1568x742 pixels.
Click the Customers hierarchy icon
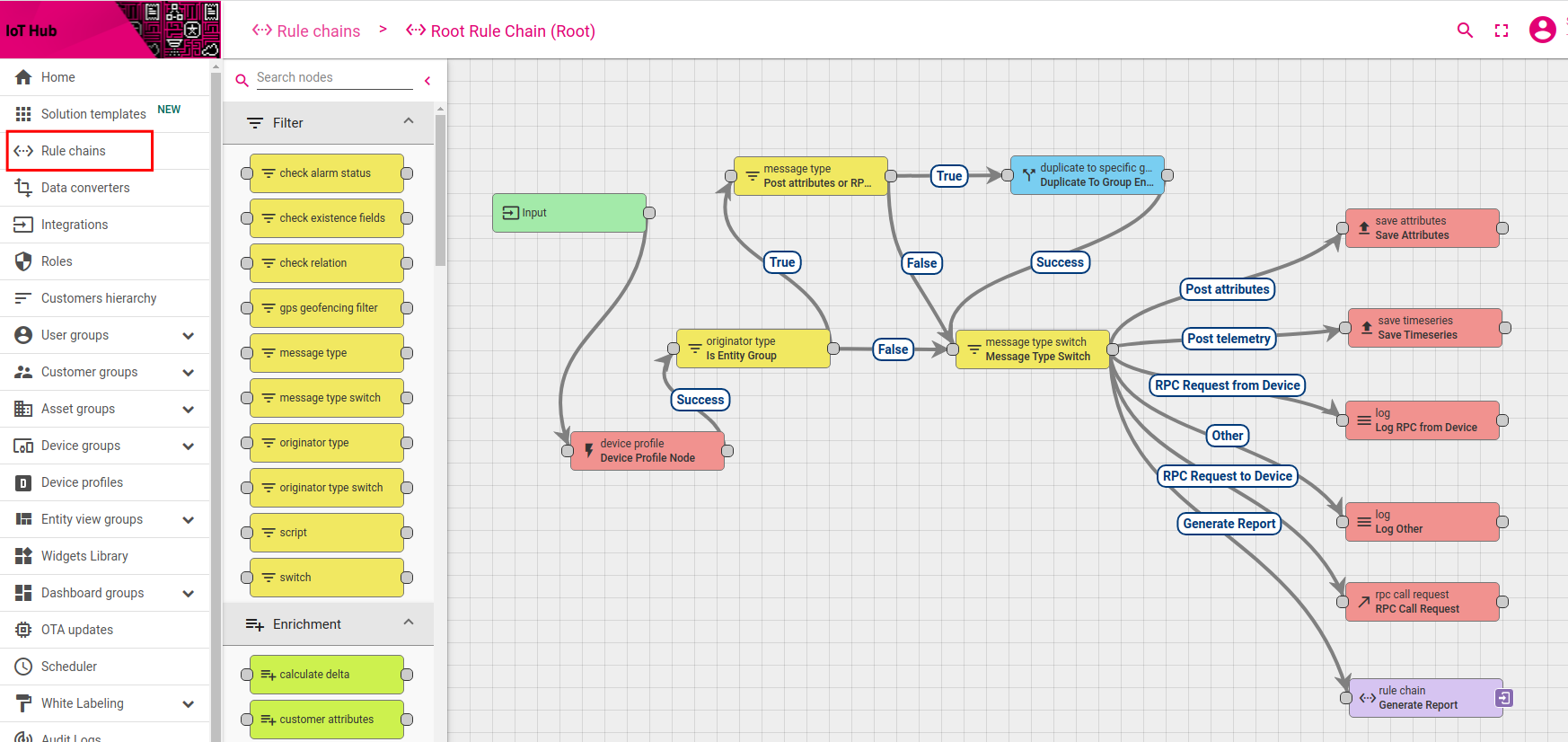(x=23, y=298)
